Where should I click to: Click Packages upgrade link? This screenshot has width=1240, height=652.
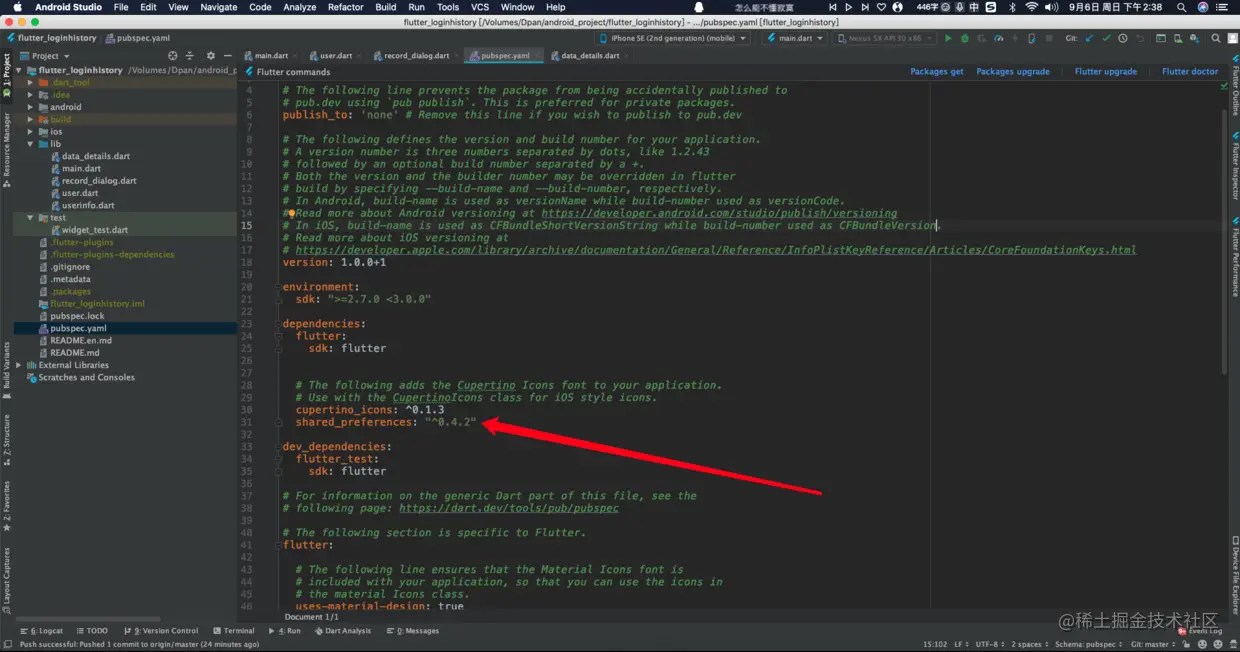[1013, 72]
